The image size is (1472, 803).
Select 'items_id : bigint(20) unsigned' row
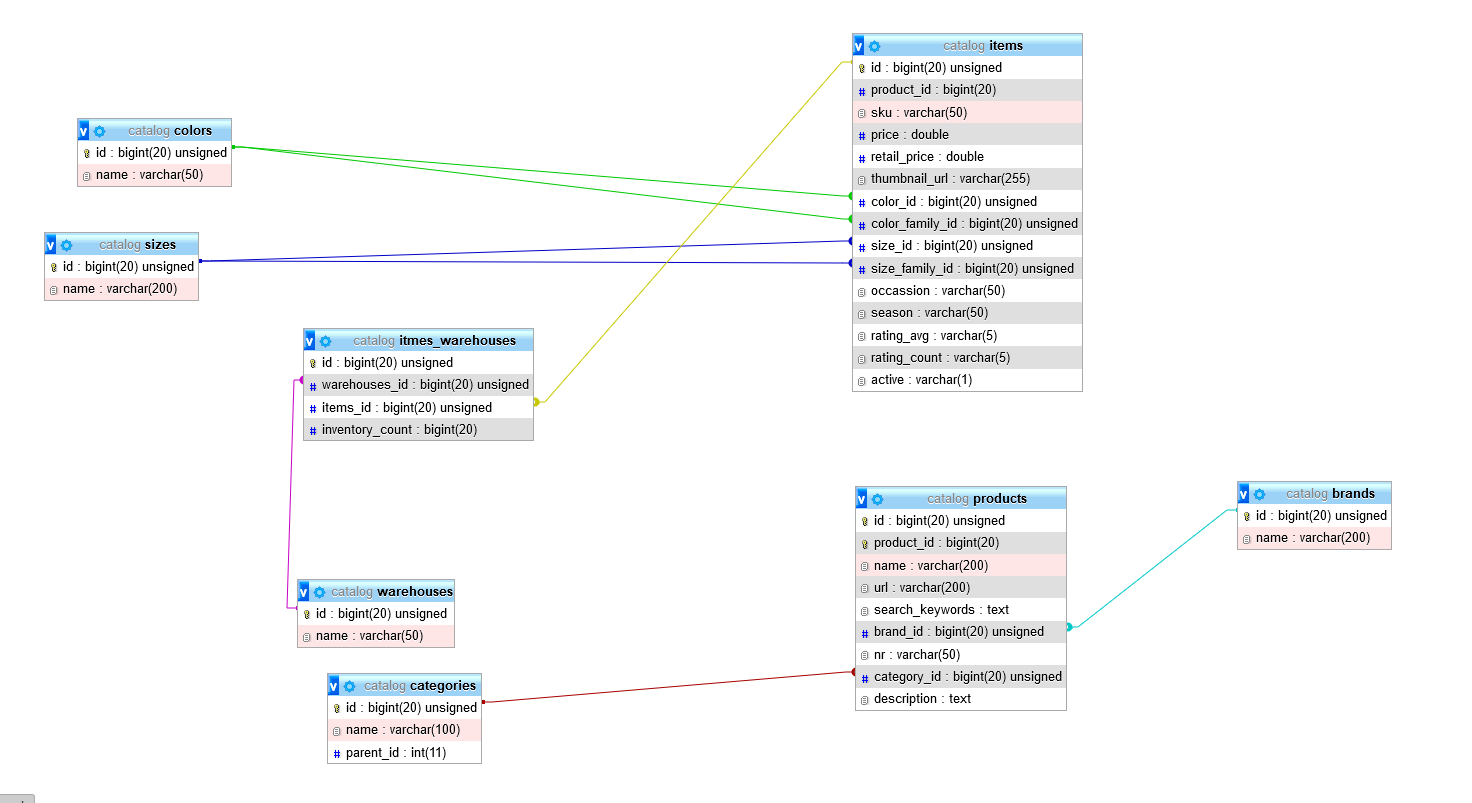418,408
